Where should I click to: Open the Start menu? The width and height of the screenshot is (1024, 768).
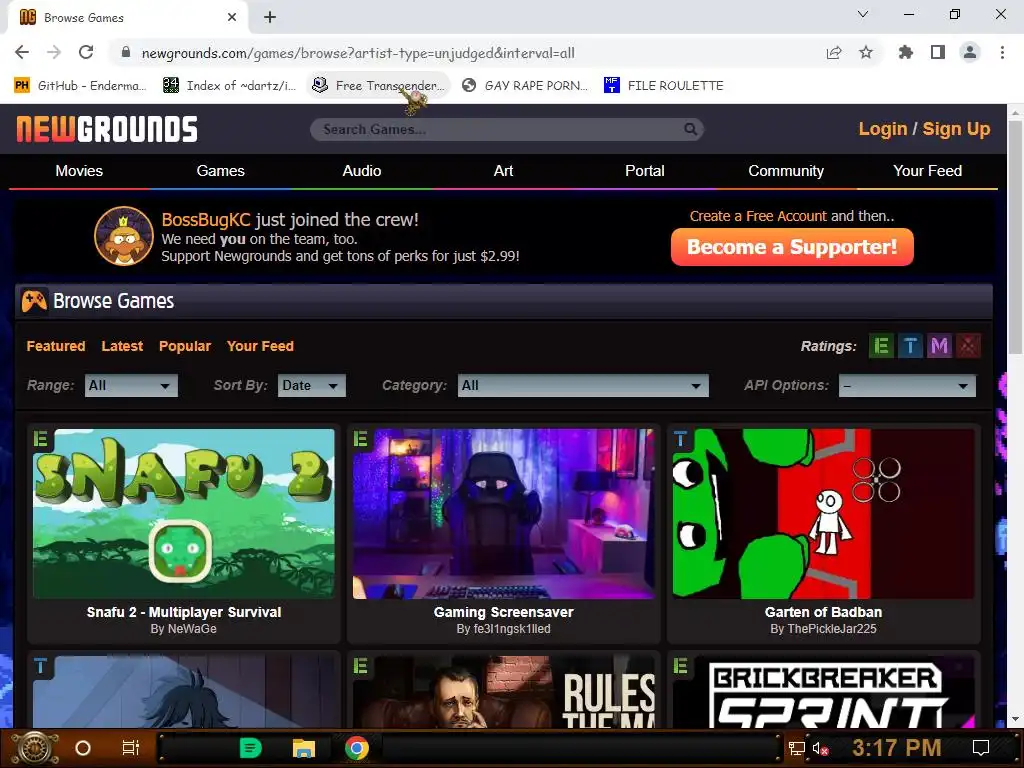36,748
